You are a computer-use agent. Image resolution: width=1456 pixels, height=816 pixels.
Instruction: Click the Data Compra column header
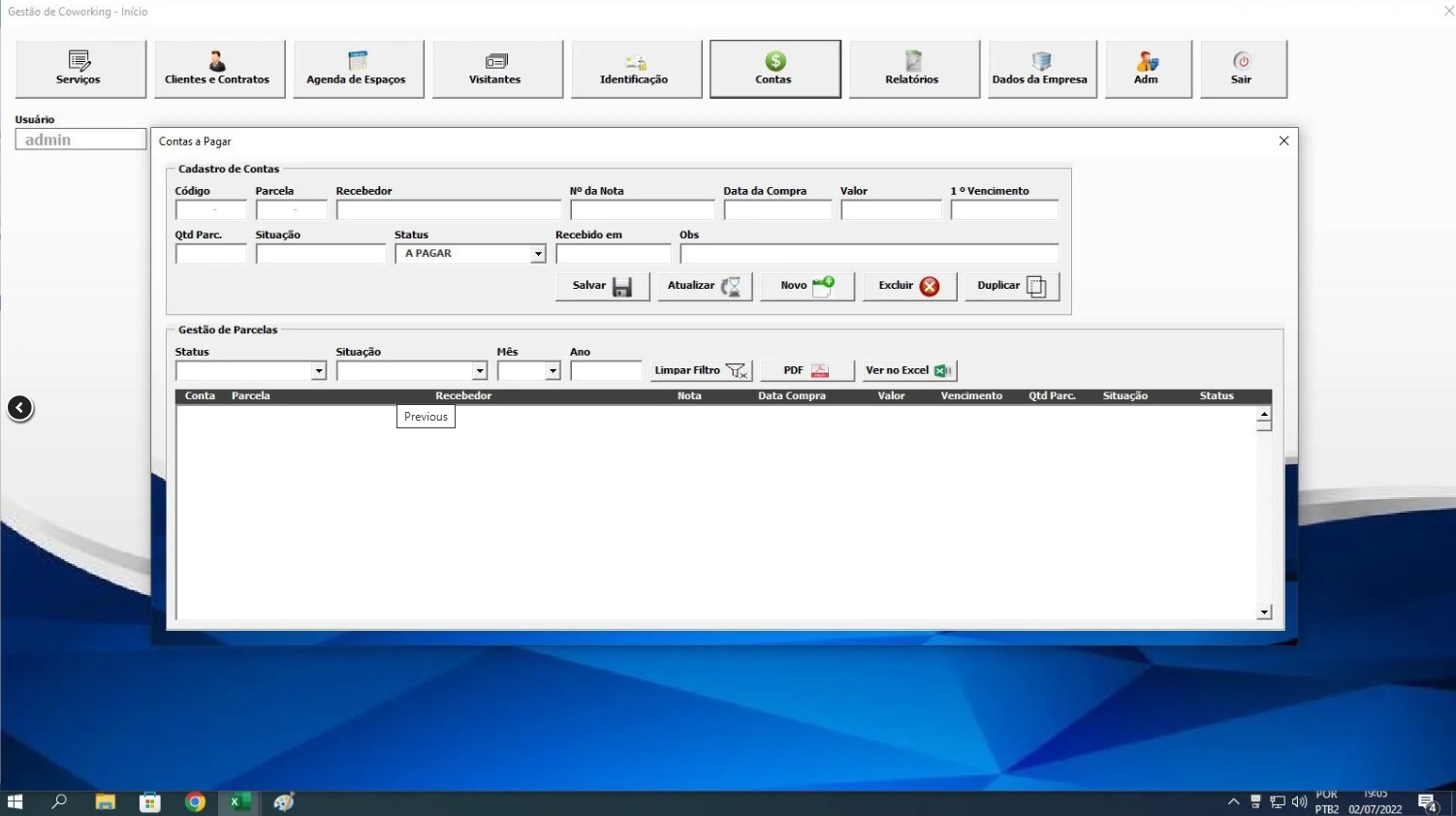point(792,396)
